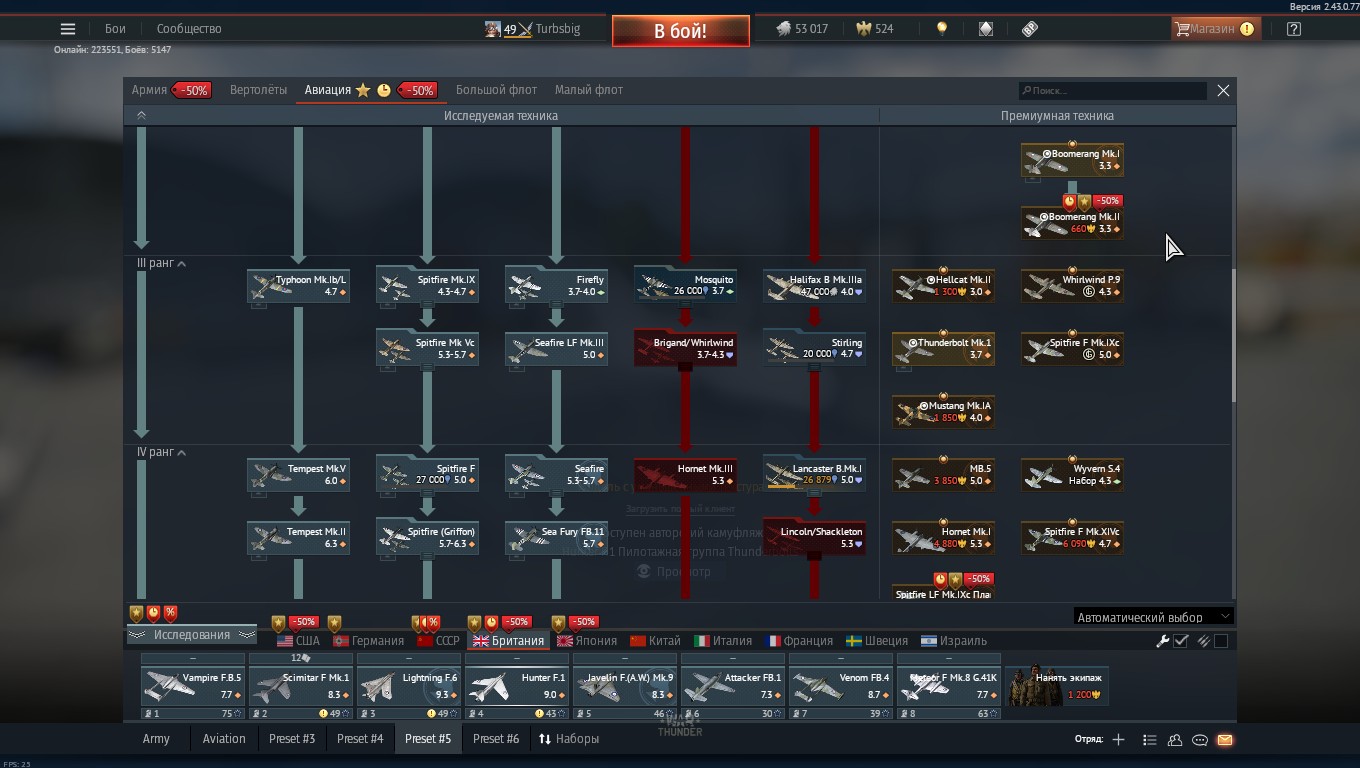
Task: Switch to the Малый флот tab
Action: click(589, 90)
